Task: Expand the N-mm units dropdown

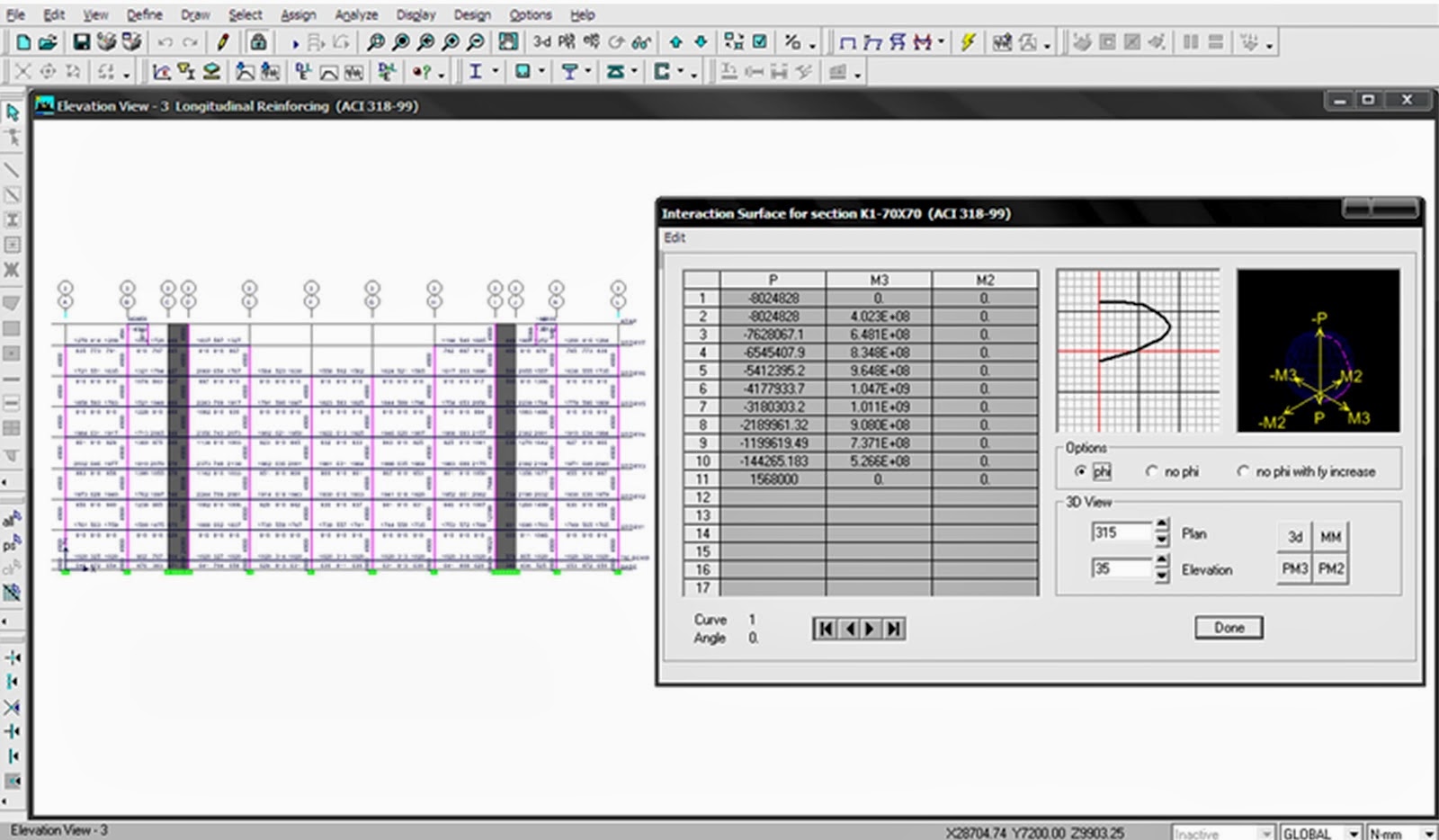Action: click(x=1427, y=834)
